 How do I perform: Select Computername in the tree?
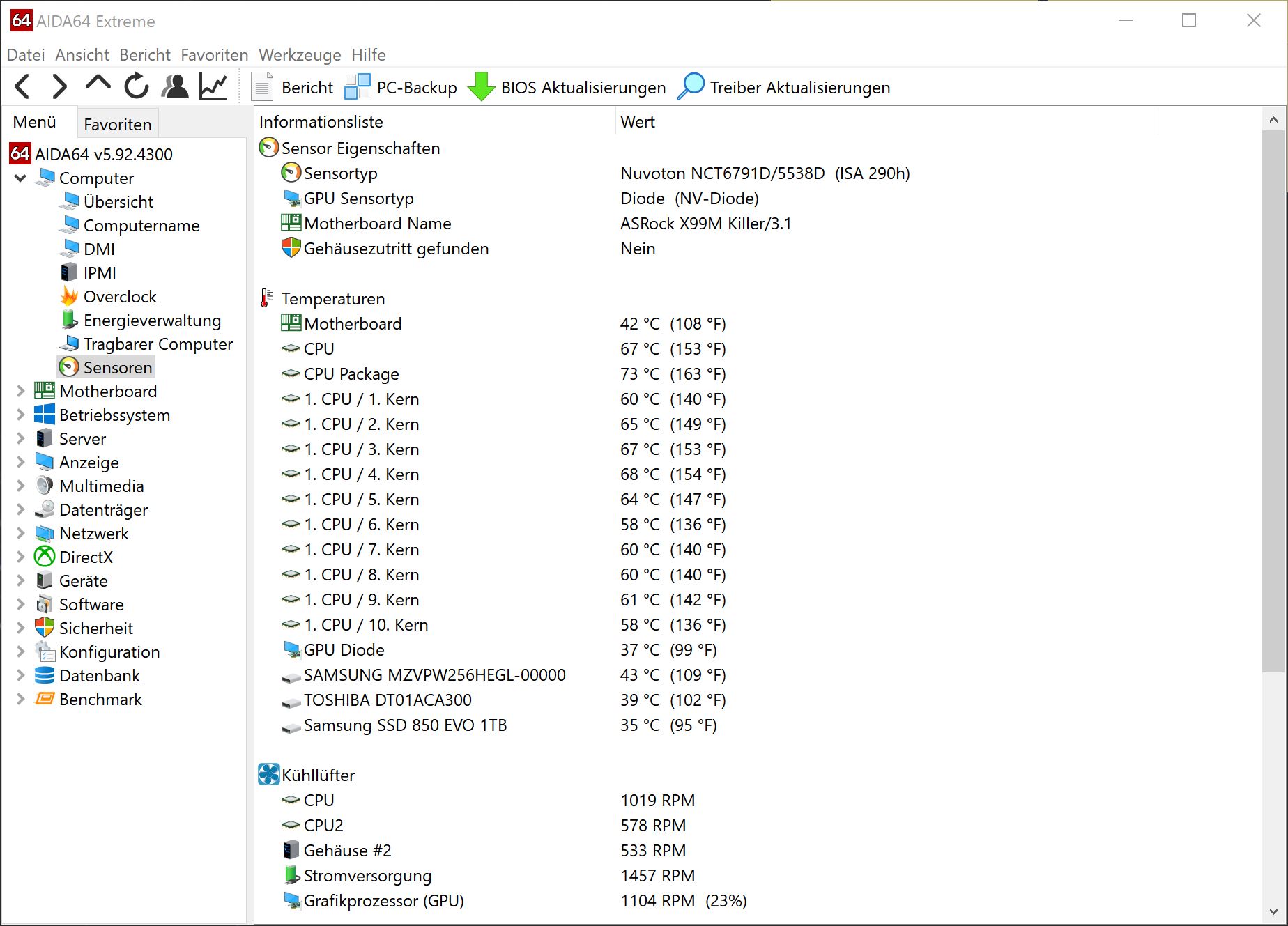coord(141,225)
